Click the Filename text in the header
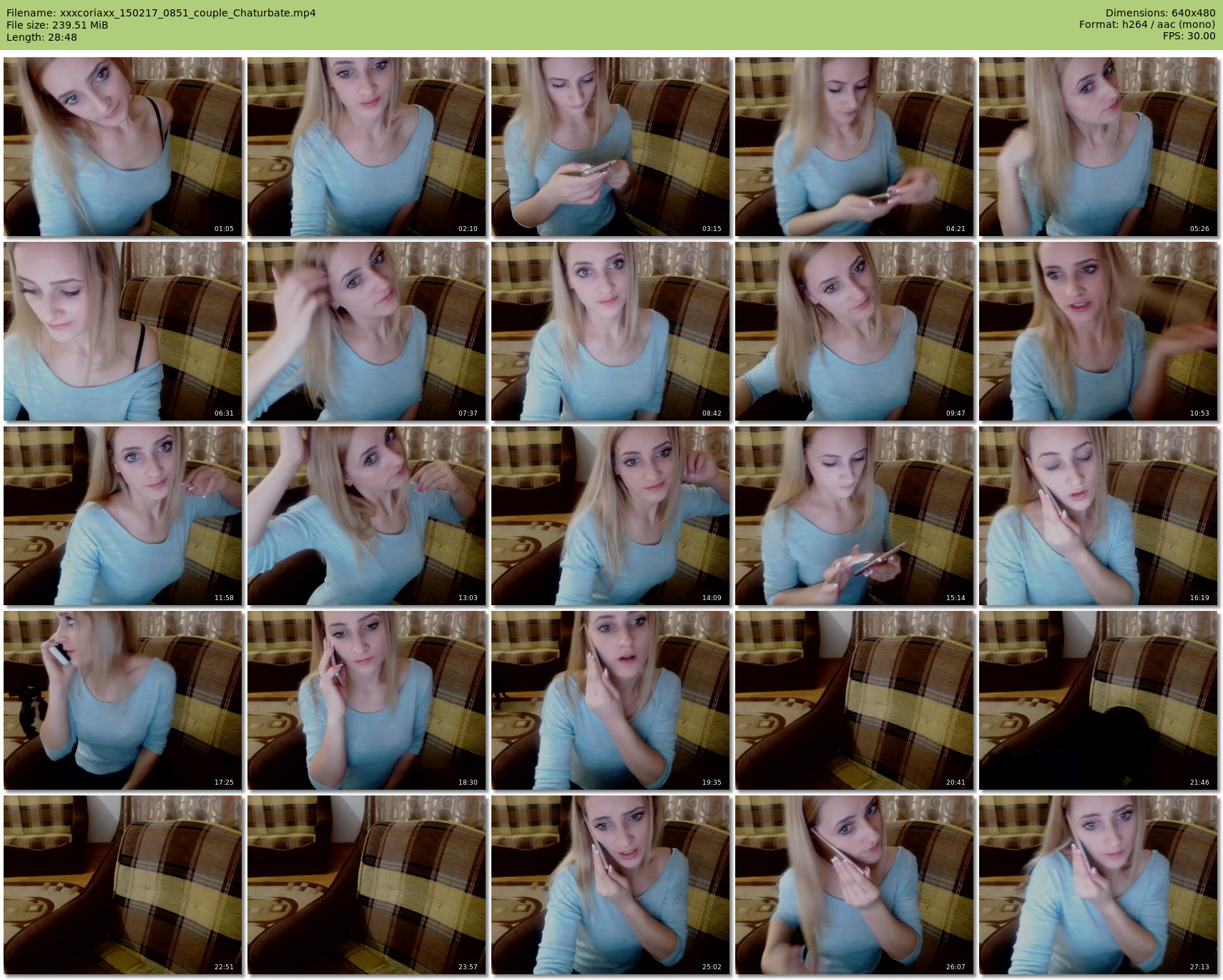This screenshot has height=980, width=1223. point(161,13)
